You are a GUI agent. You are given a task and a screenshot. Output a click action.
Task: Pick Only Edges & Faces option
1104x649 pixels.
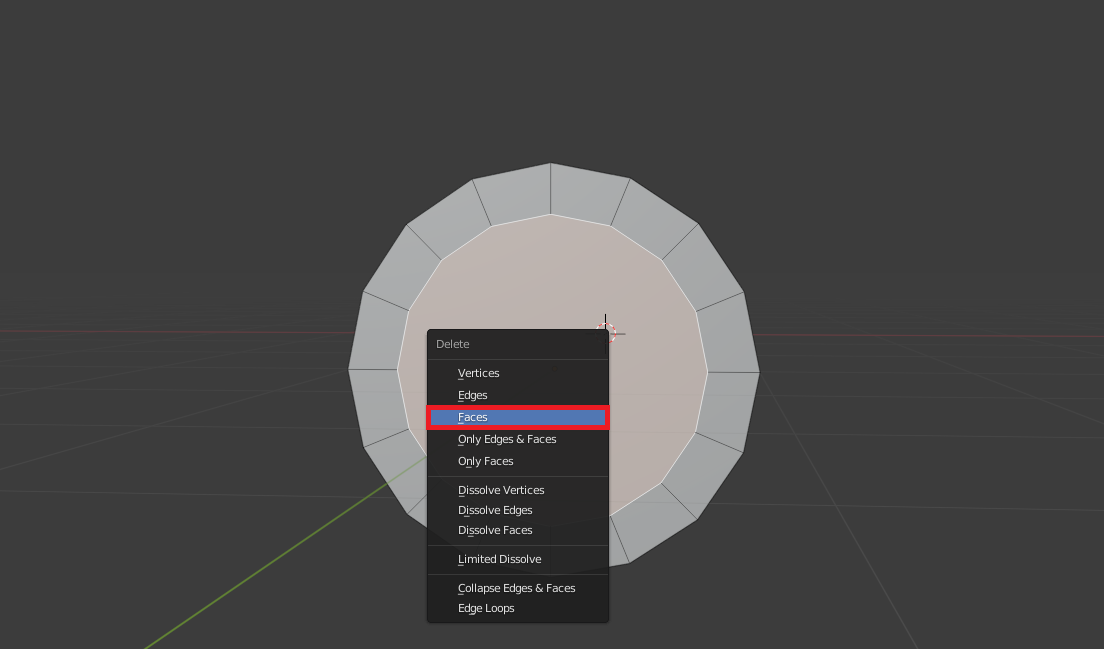(518, 439)
